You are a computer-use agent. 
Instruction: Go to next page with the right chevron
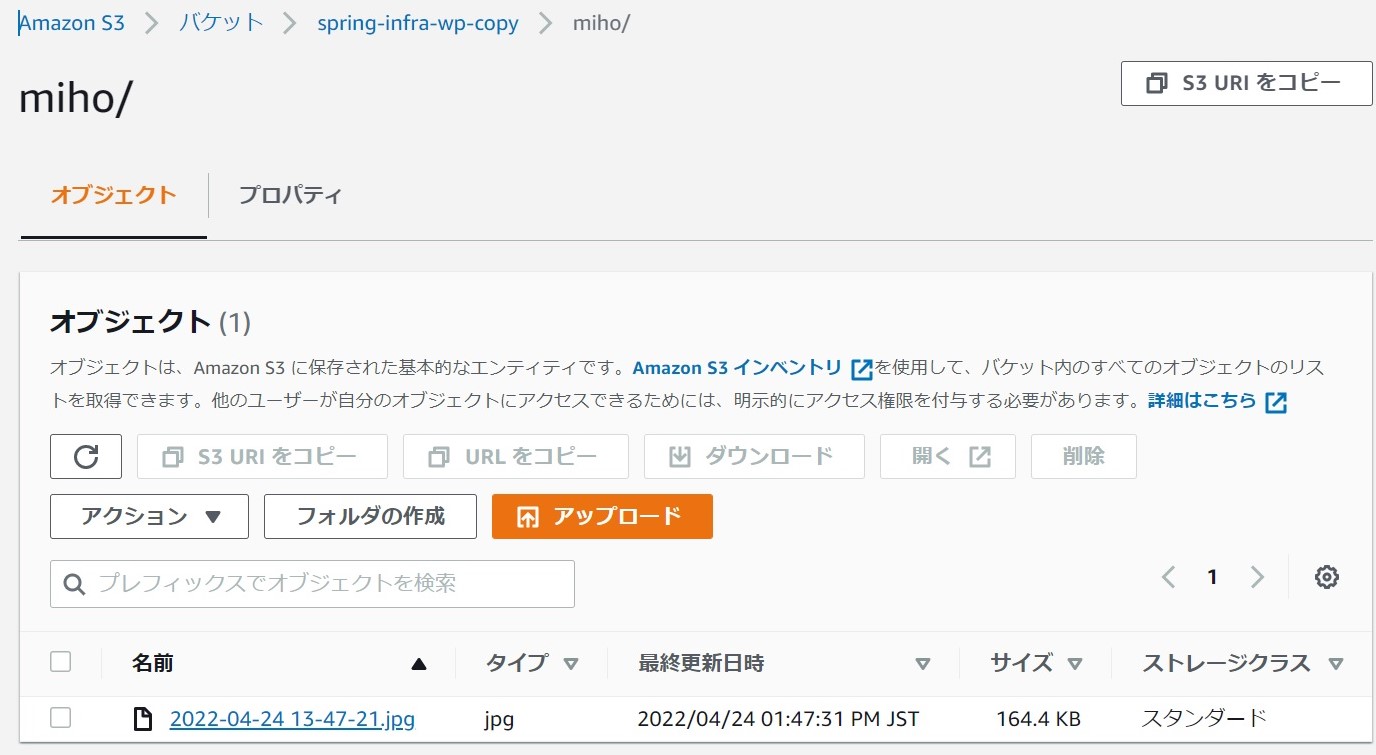click(1257, 577)
